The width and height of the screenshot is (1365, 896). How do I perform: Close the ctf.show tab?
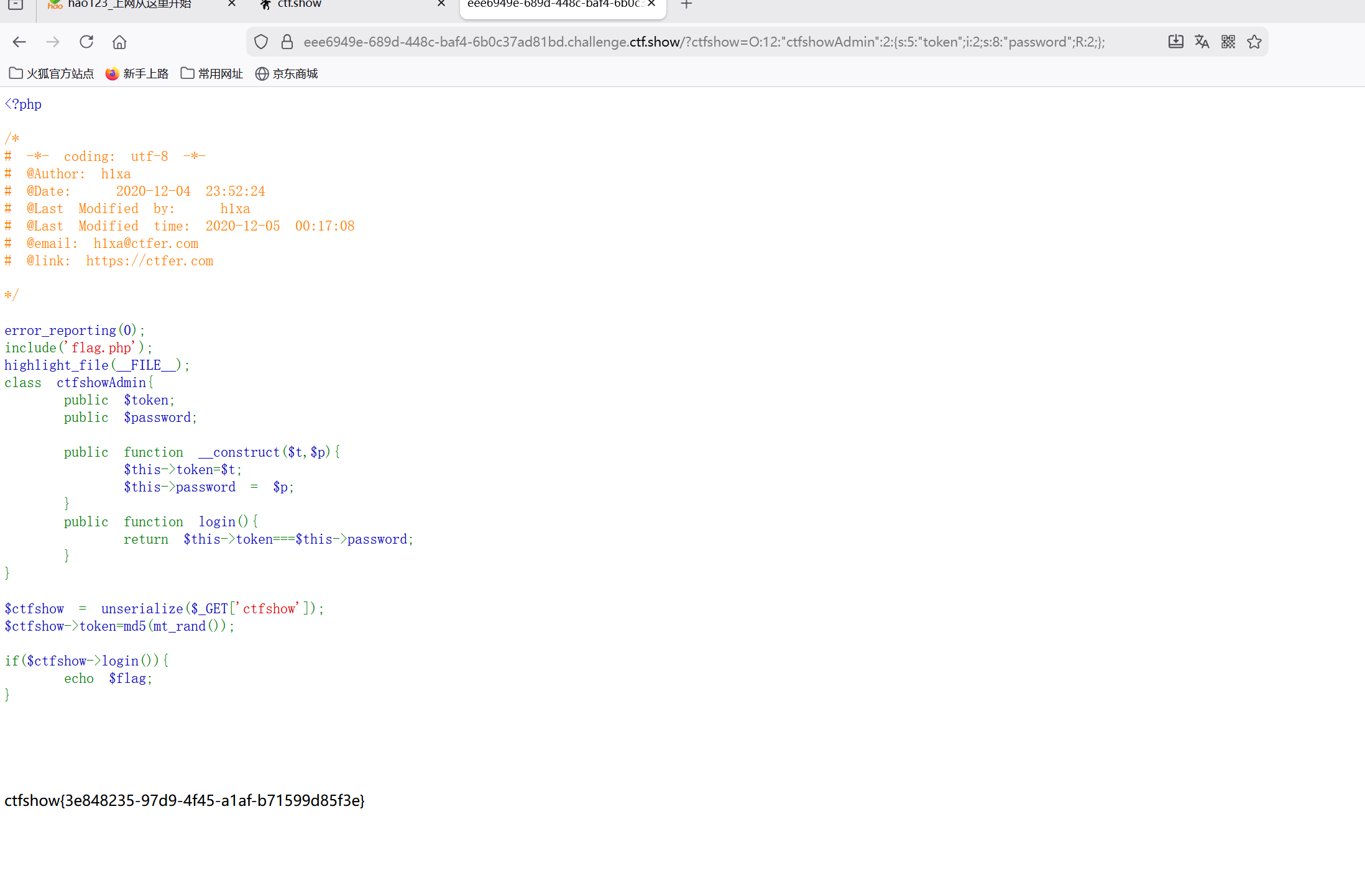[441, 4]
